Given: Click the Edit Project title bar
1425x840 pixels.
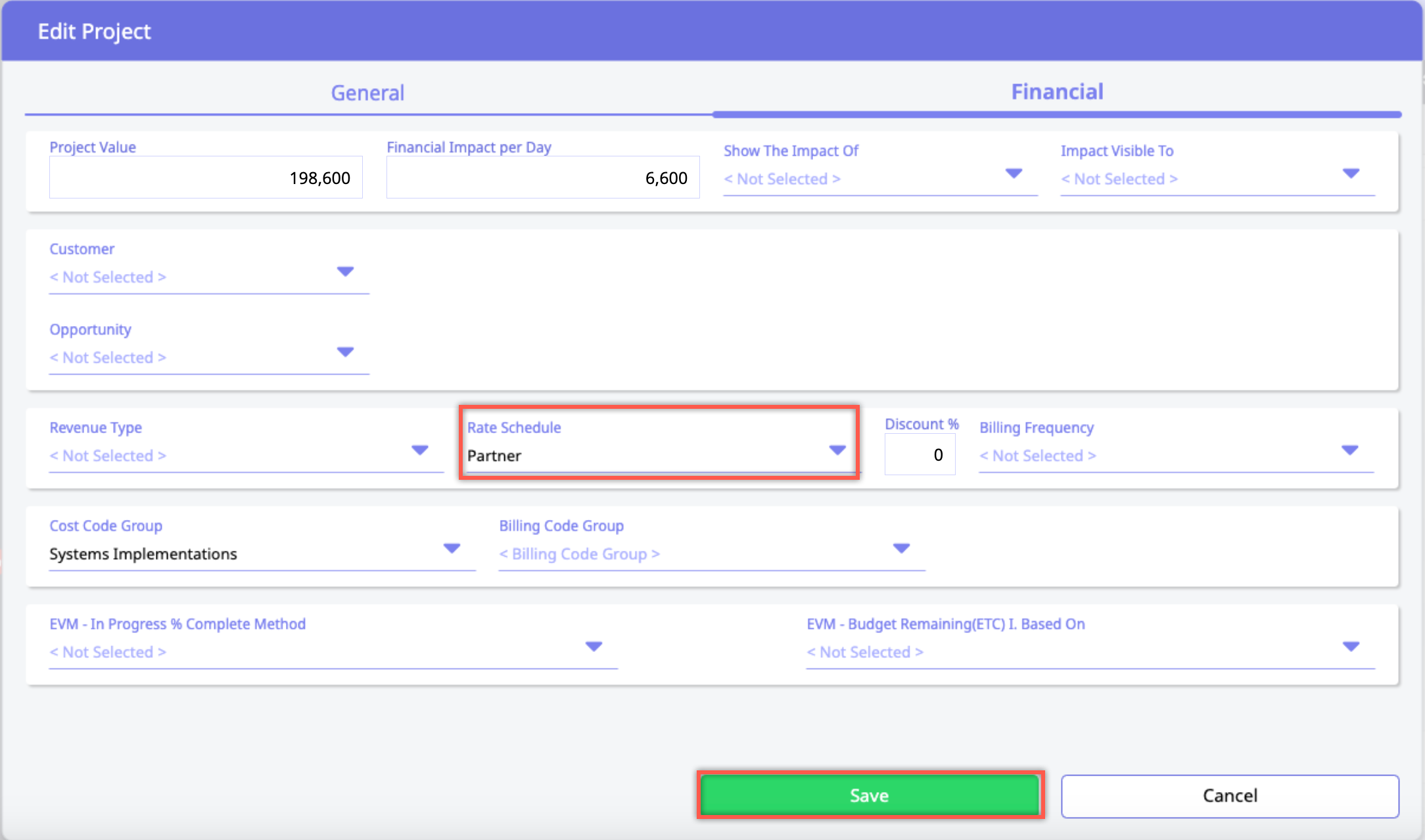Looking at the screenshot, I should pyautogui.click(x=711, y=31).
